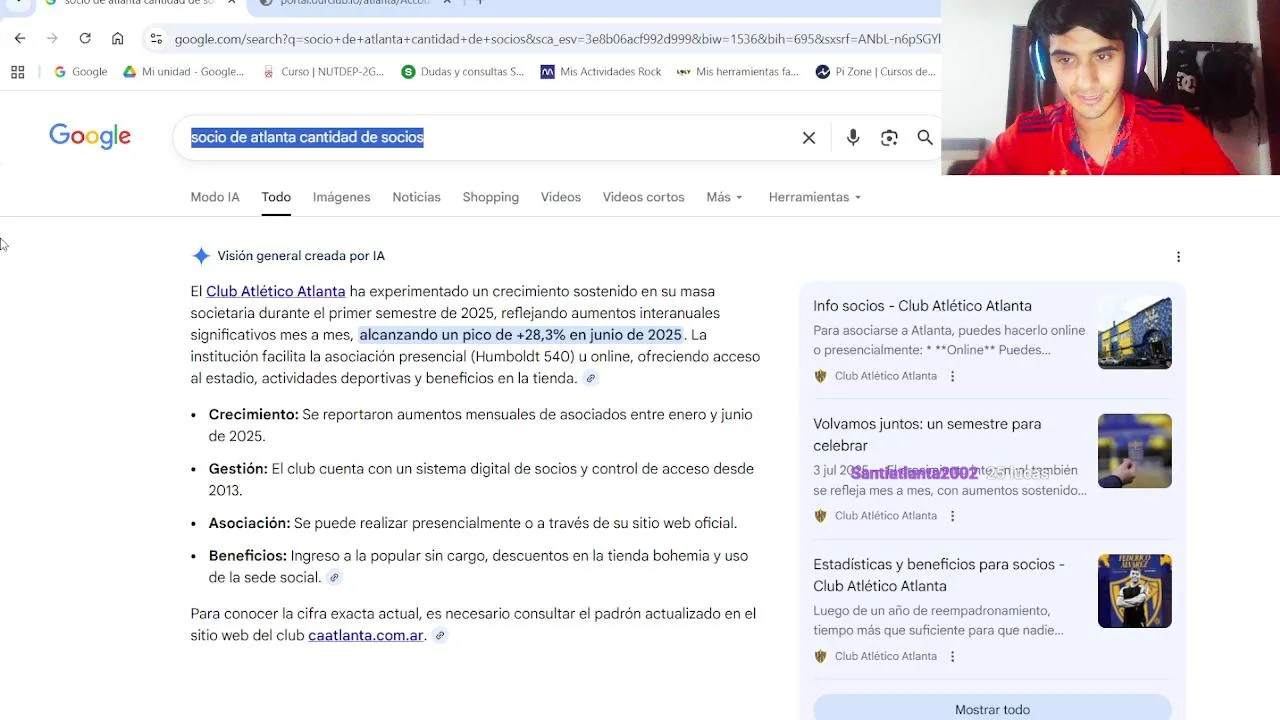Open 'Estadísticas y beneficios para socios' result
The image size is (1280, 720).
point(939,575)
